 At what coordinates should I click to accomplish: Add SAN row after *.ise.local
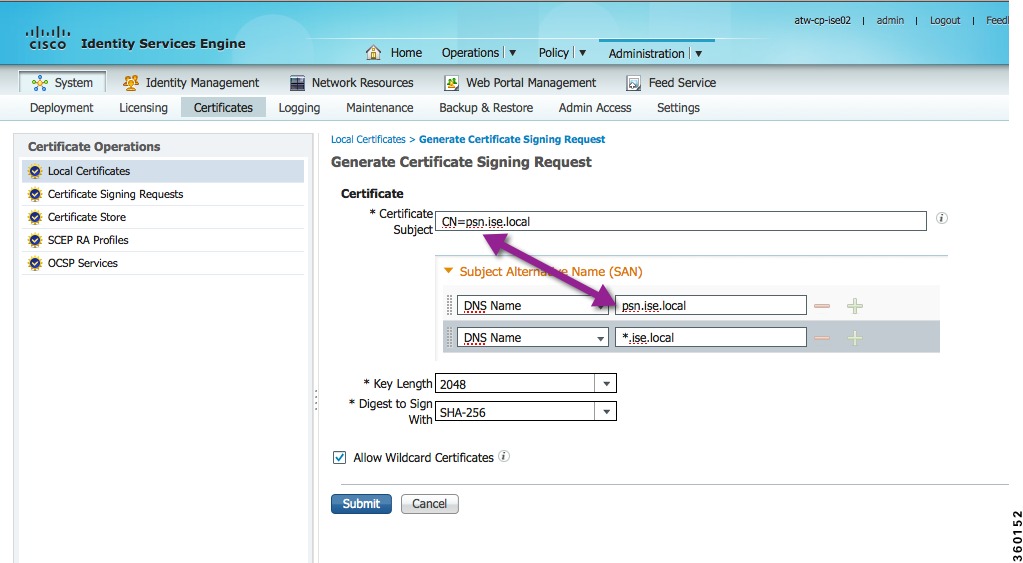(855, 337)
